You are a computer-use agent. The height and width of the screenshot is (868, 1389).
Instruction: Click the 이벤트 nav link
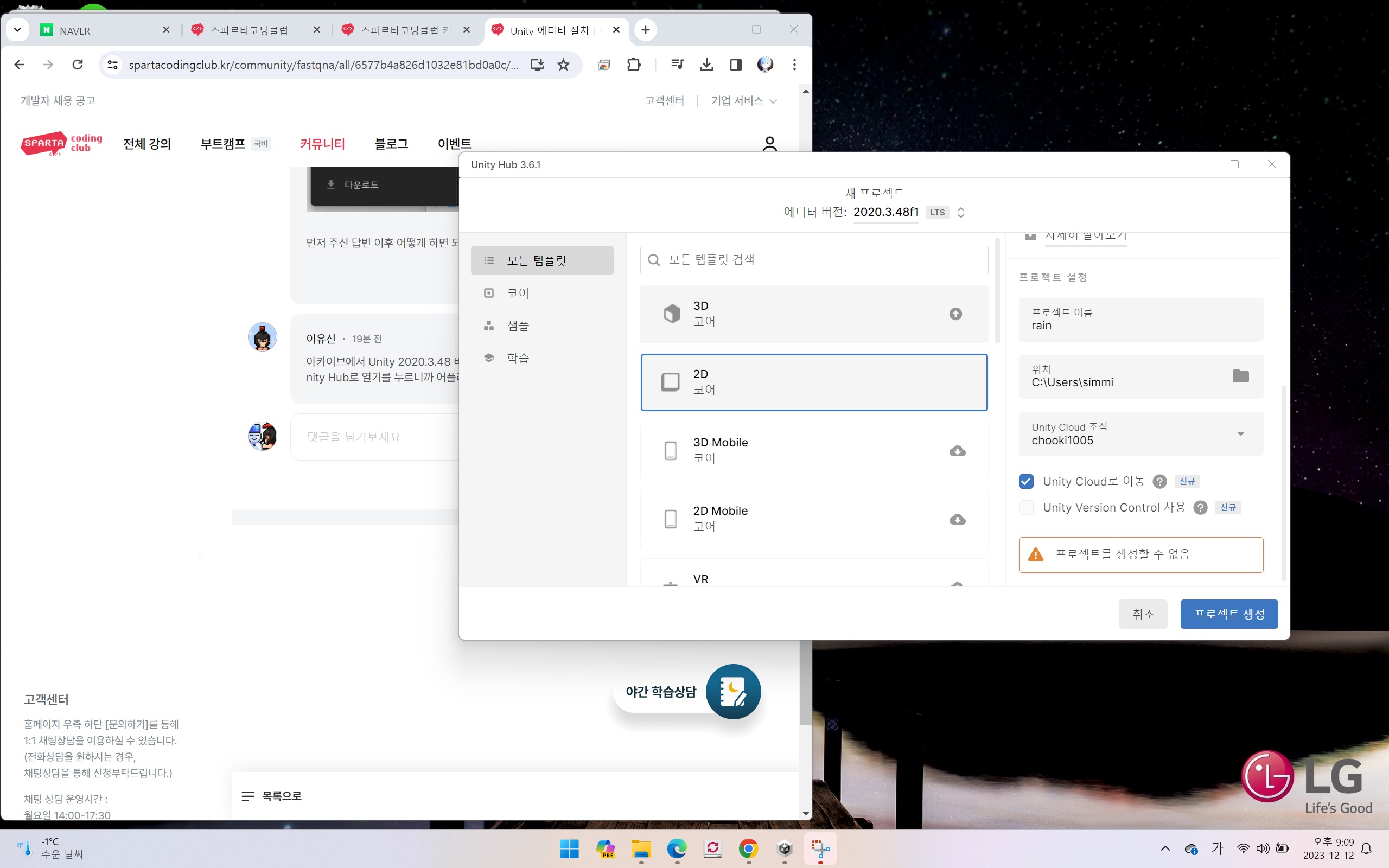(455, 144)
